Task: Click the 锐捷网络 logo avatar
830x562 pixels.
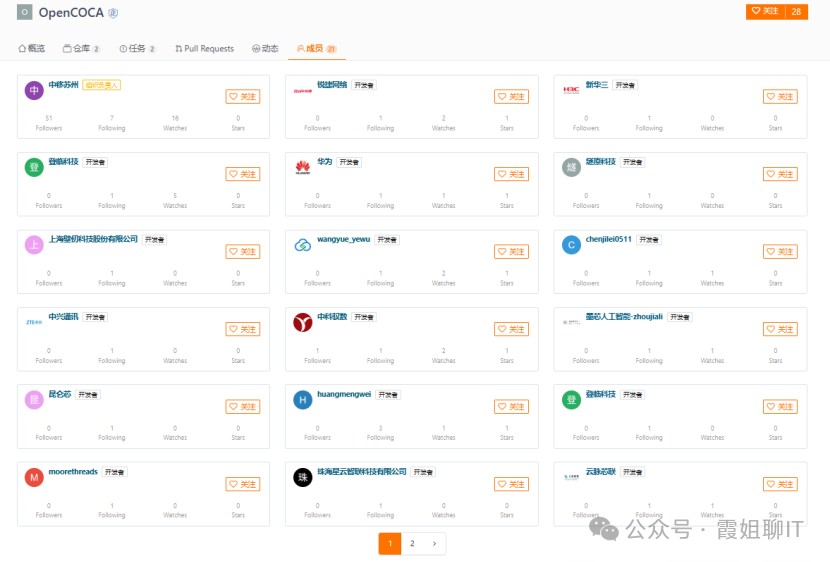Action: click(x=303, y=90)
